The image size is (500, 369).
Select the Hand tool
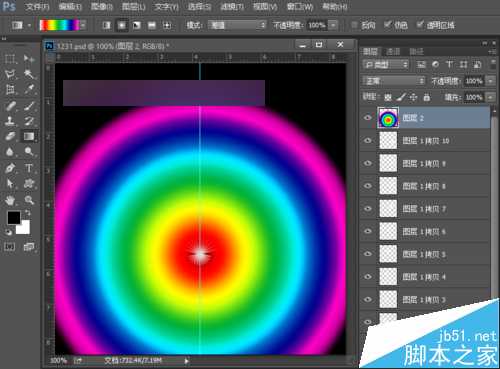[10, 200]
